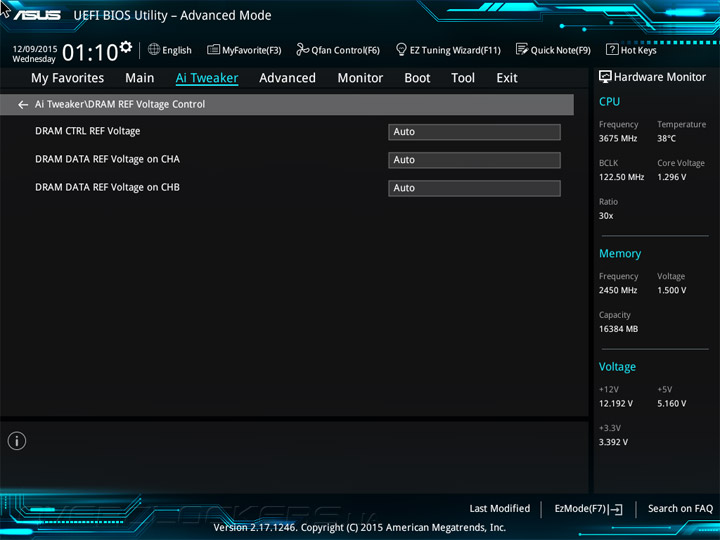
Task: Open the Exit tab
Action: click(506, 78)
